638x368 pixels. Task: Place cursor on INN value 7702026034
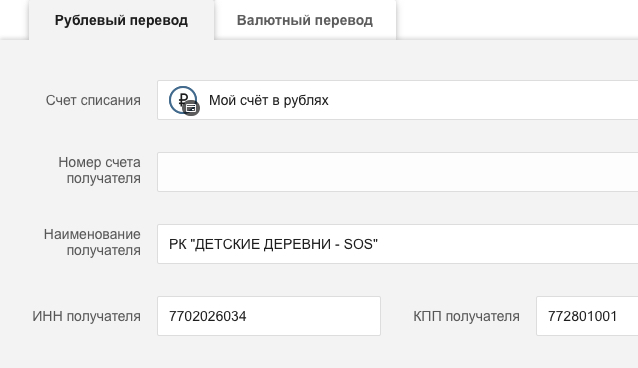208,316
